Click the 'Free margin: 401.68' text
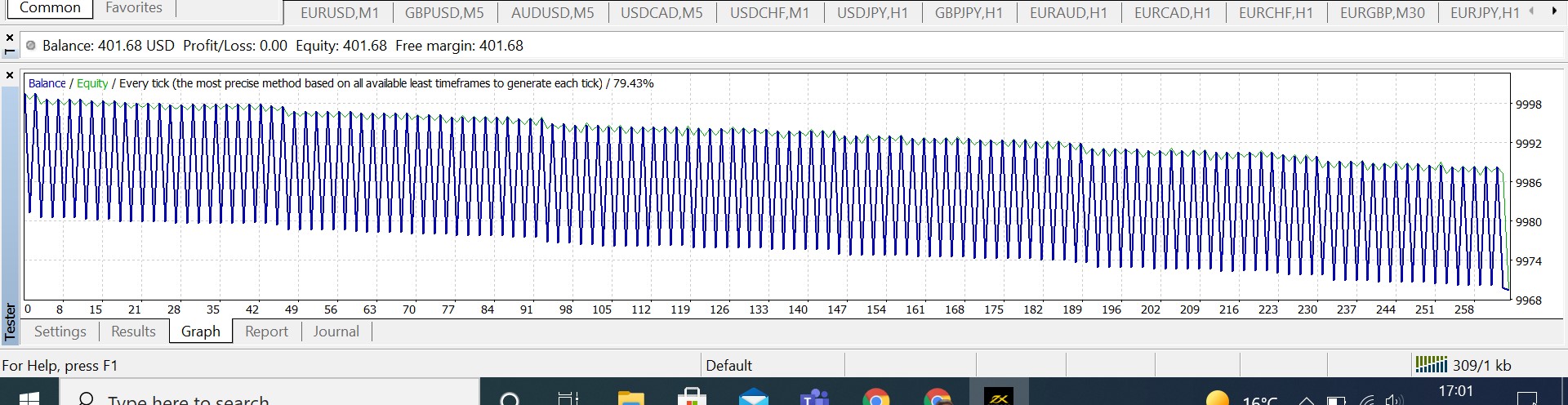The width and height of the screenshot is (1568, 405). 459,46
